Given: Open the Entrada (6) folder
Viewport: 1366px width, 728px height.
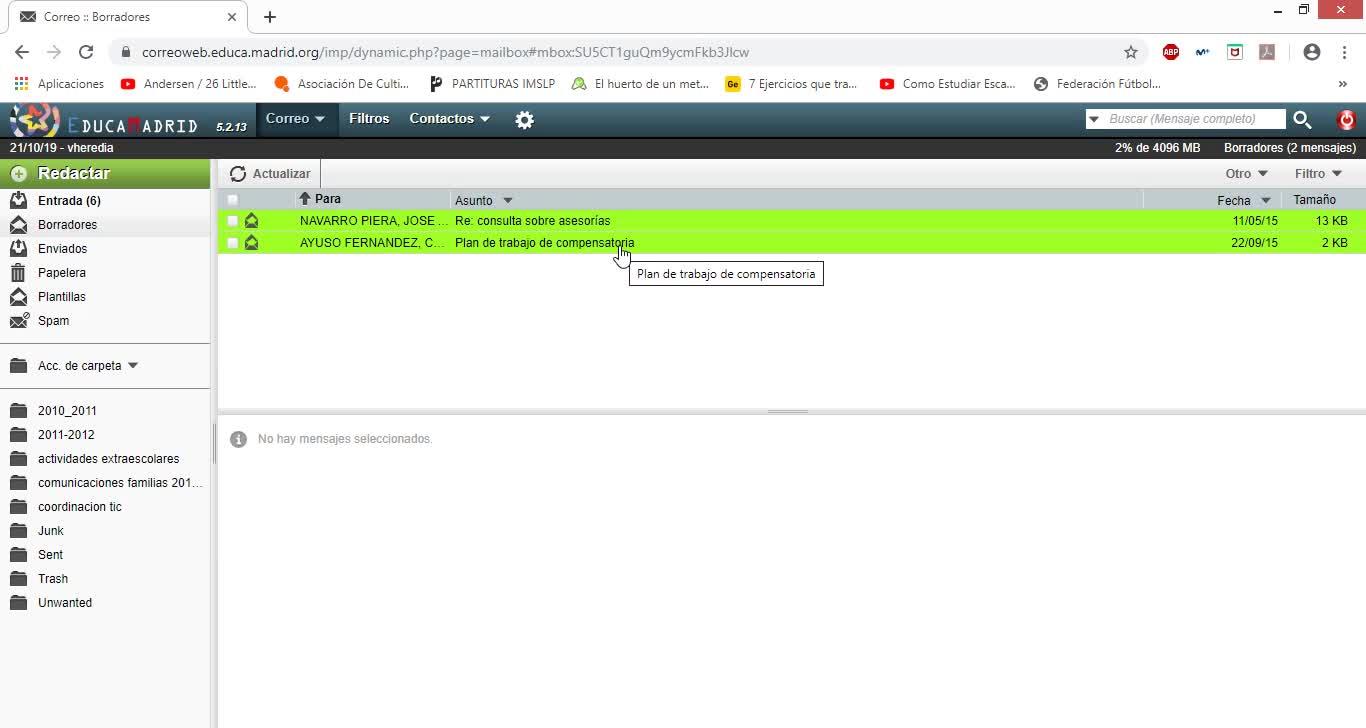Looking at the screenshot, I should tap(69, 201).
